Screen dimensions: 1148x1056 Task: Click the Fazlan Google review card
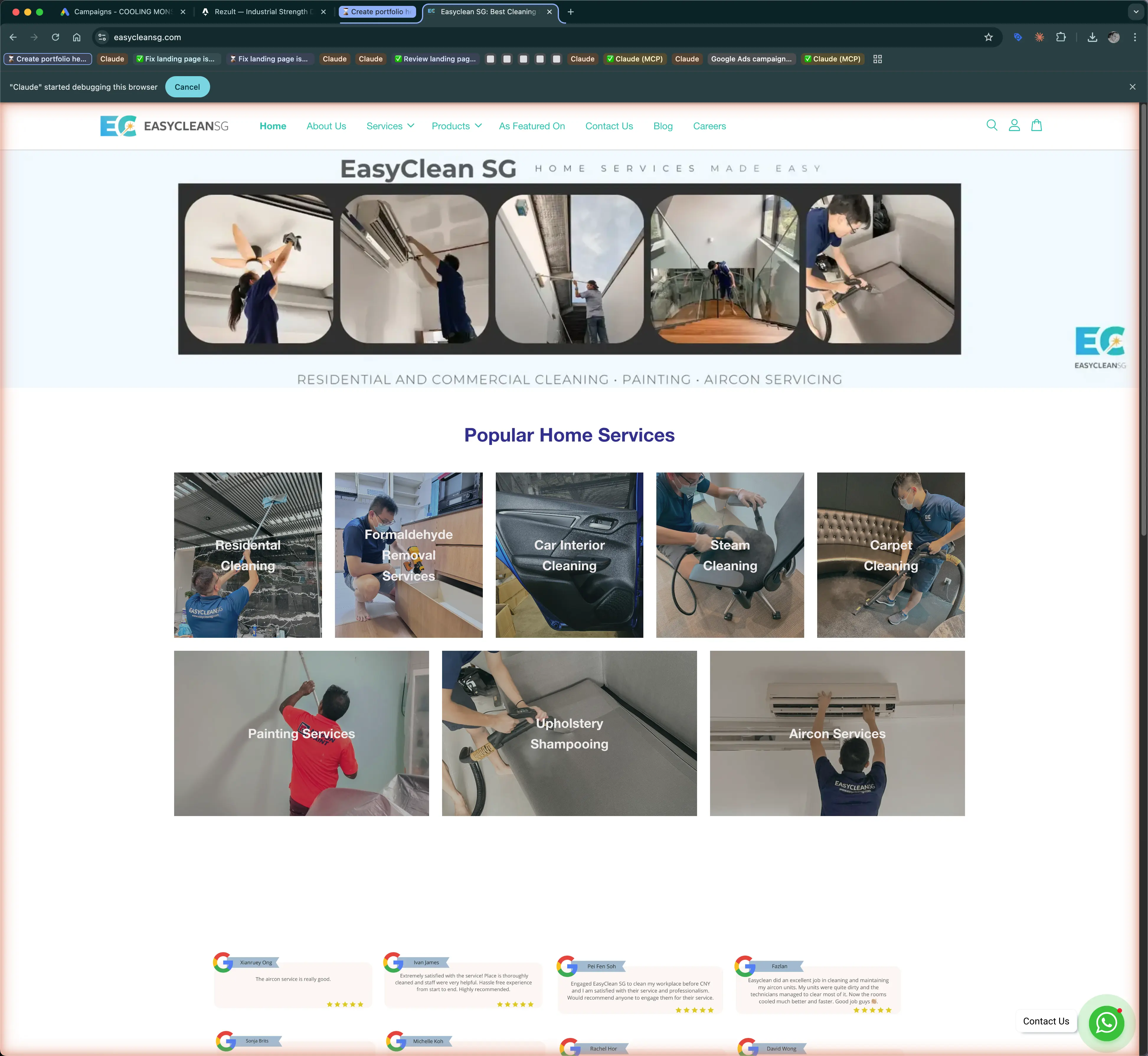pyautogui.click(x=817, y=985)
